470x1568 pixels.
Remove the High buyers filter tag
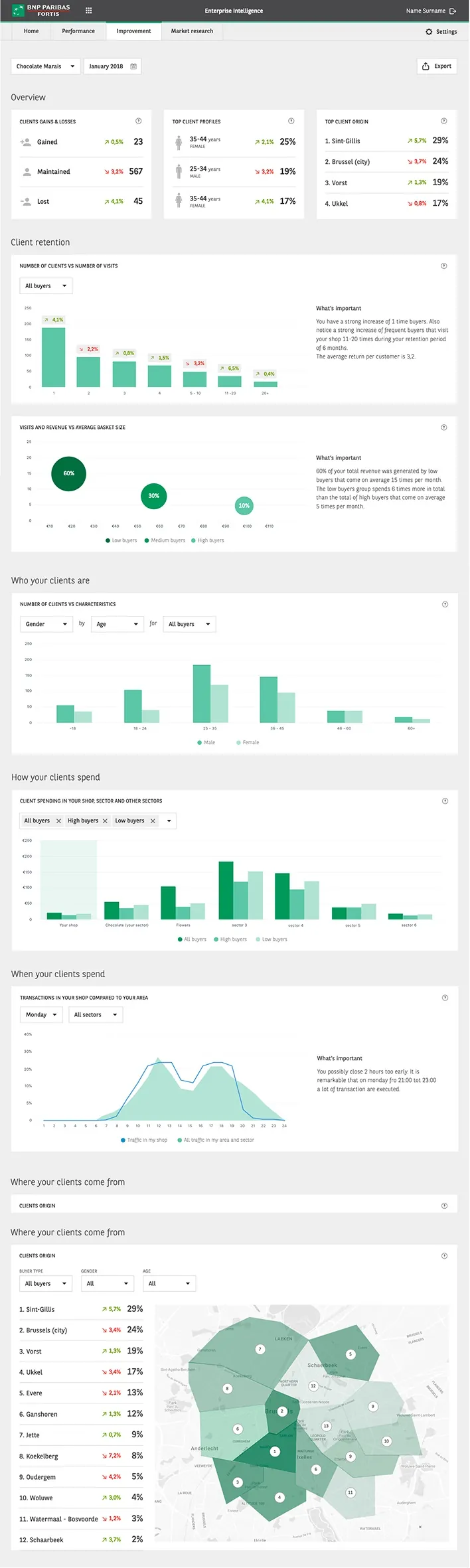pos(105,821)
